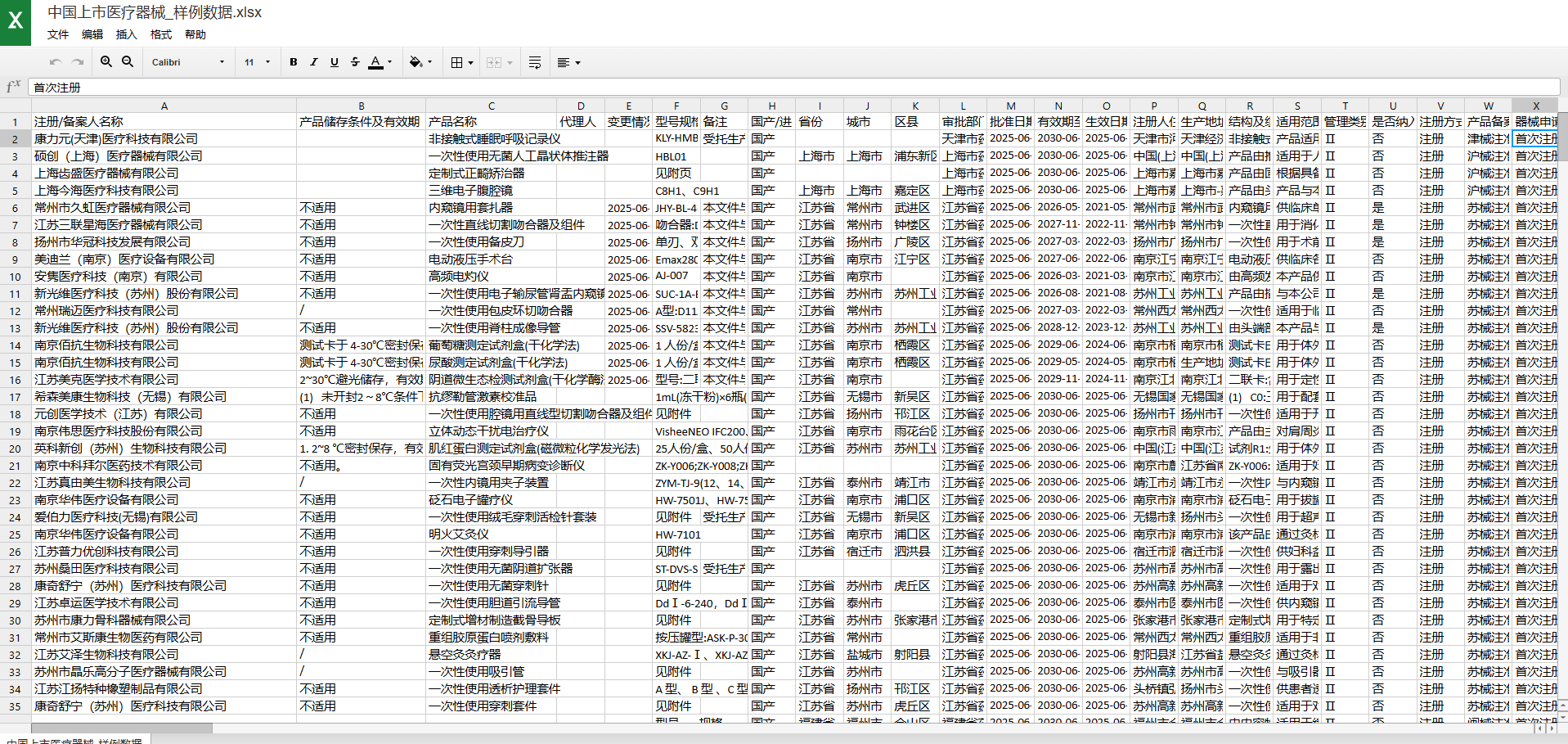Select cell 常州瑞迈医疗科技有限公司

click(164, 311)
